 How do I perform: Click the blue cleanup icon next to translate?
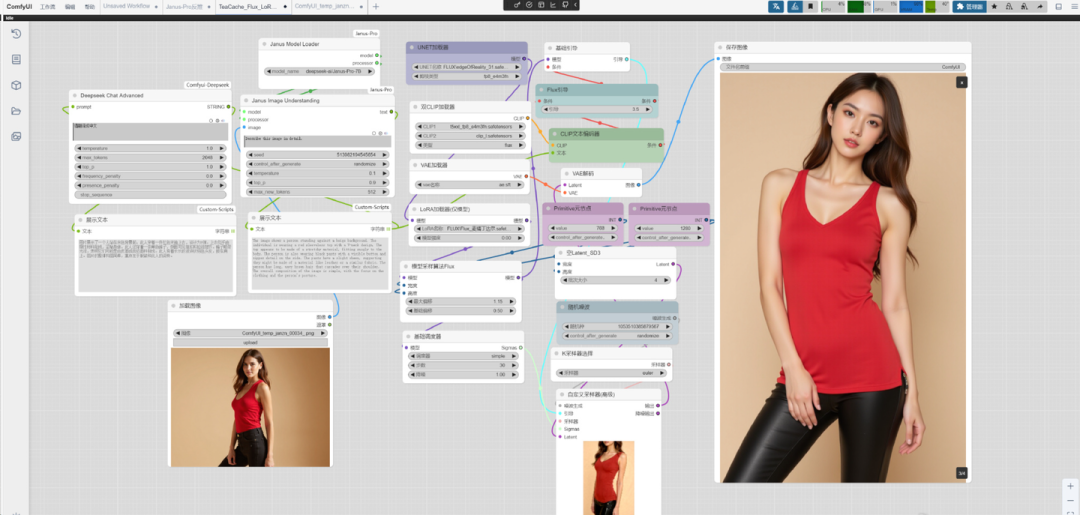(x=795, y=6)
